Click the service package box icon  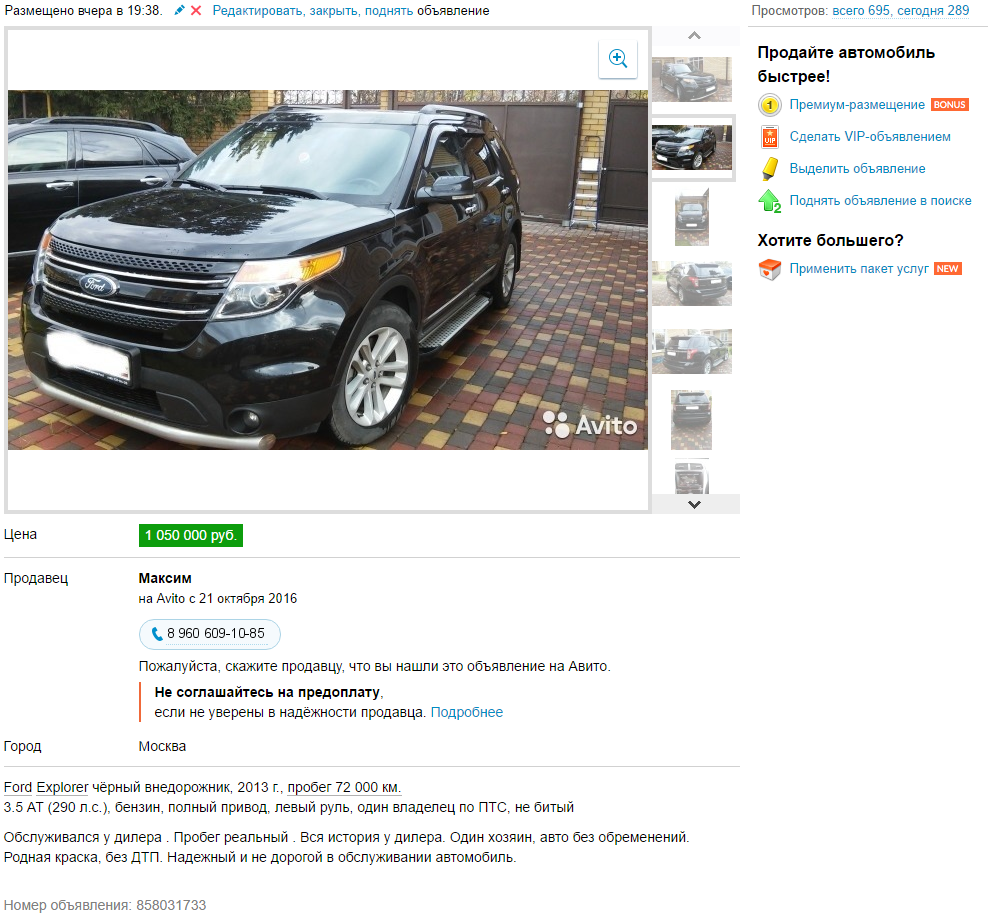coord(770,269)
